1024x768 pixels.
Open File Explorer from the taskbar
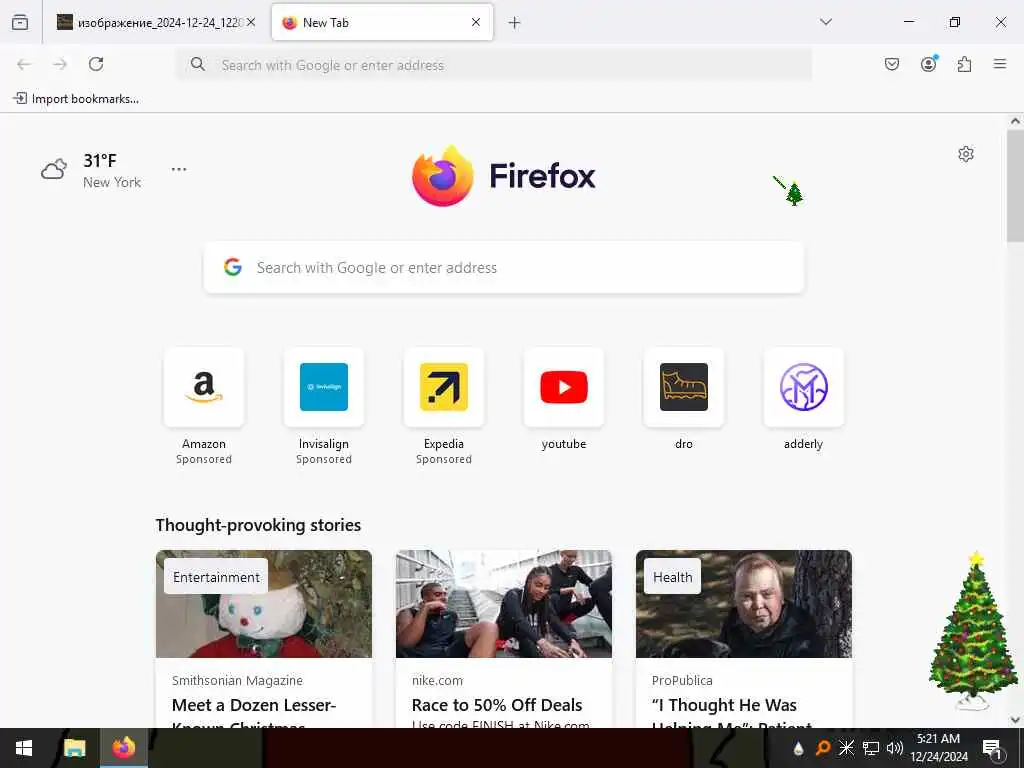coord(74,748)
